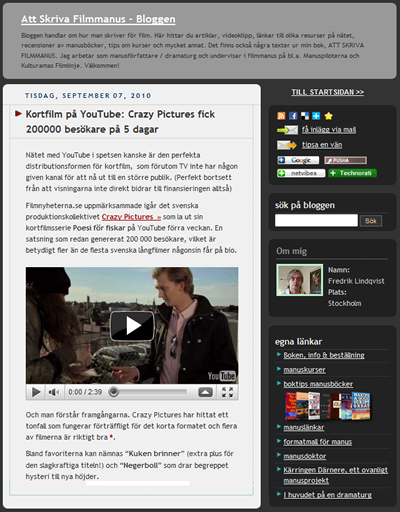Open 'boktips manusböcker' link
This screenshot has width=400, height=512.
click(x=318, y=384)
